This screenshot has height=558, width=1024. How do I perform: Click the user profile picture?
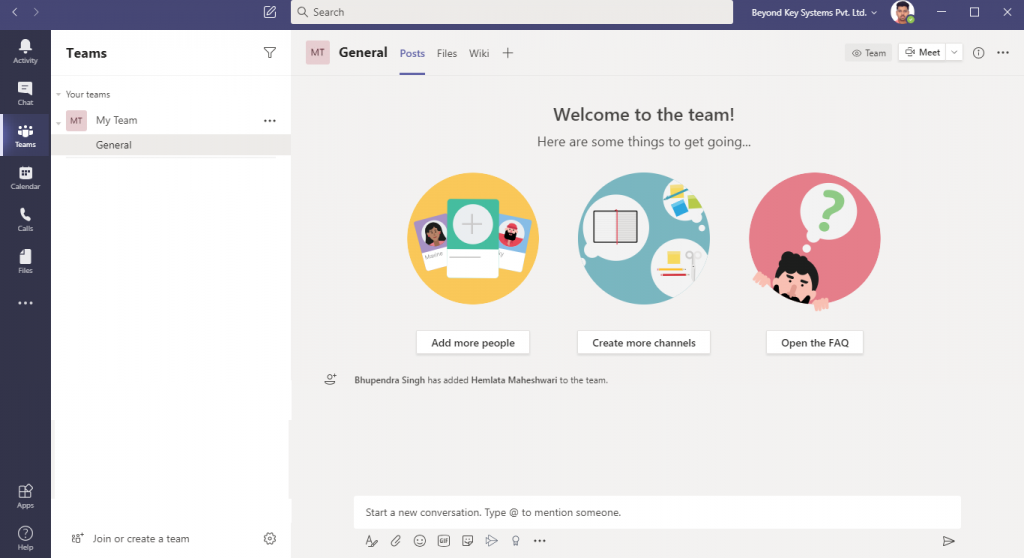coord(903,12)
